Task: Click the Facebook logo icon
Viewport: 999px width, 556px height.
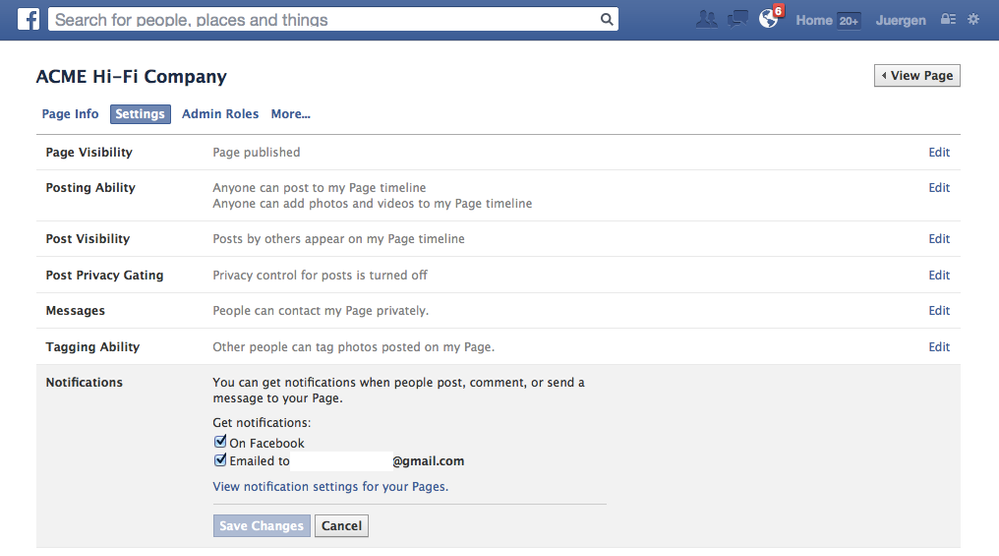Action: point(28,20)
